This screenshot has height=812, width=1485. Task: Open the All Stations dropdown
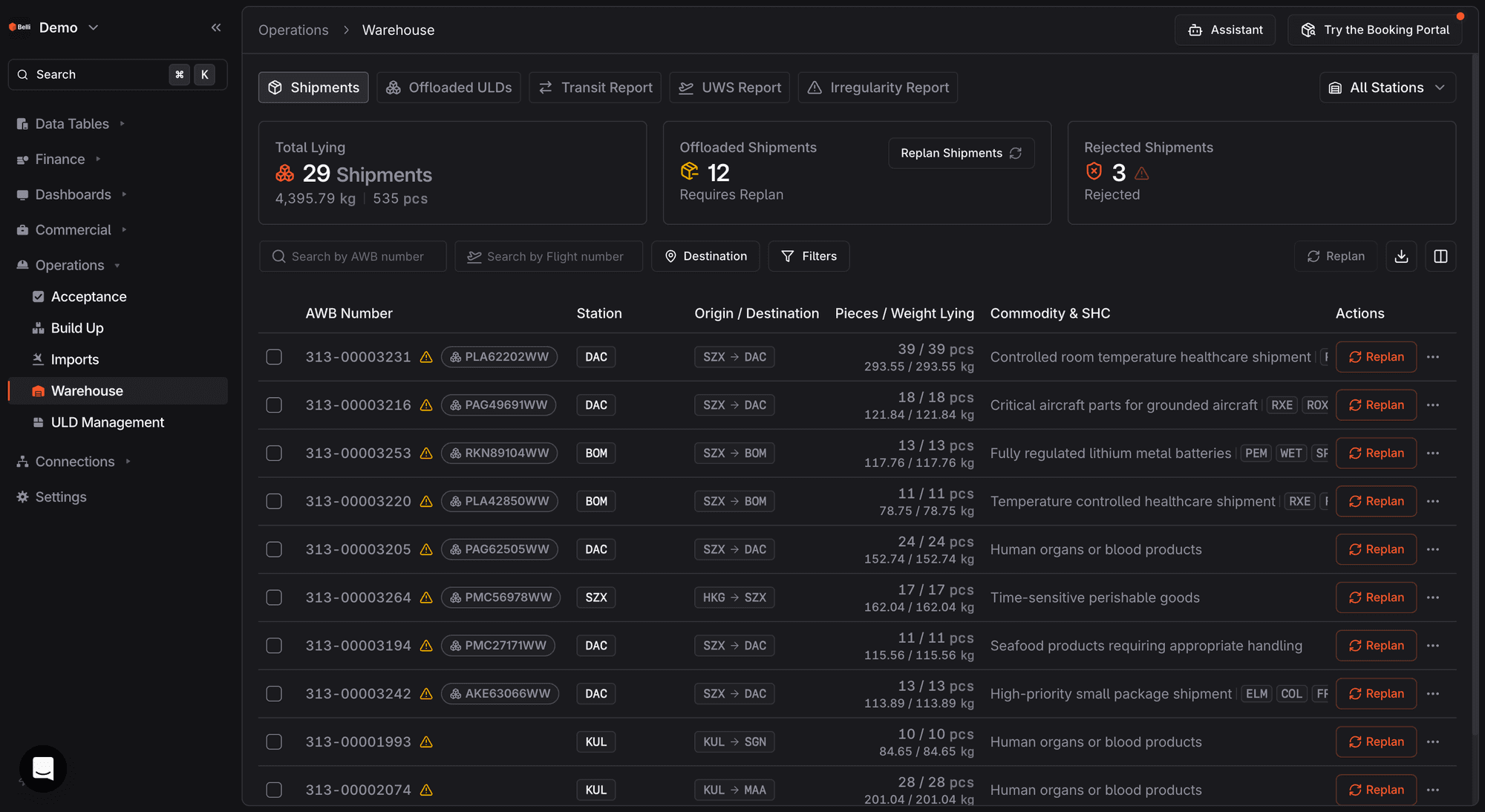click(1387, 88)
